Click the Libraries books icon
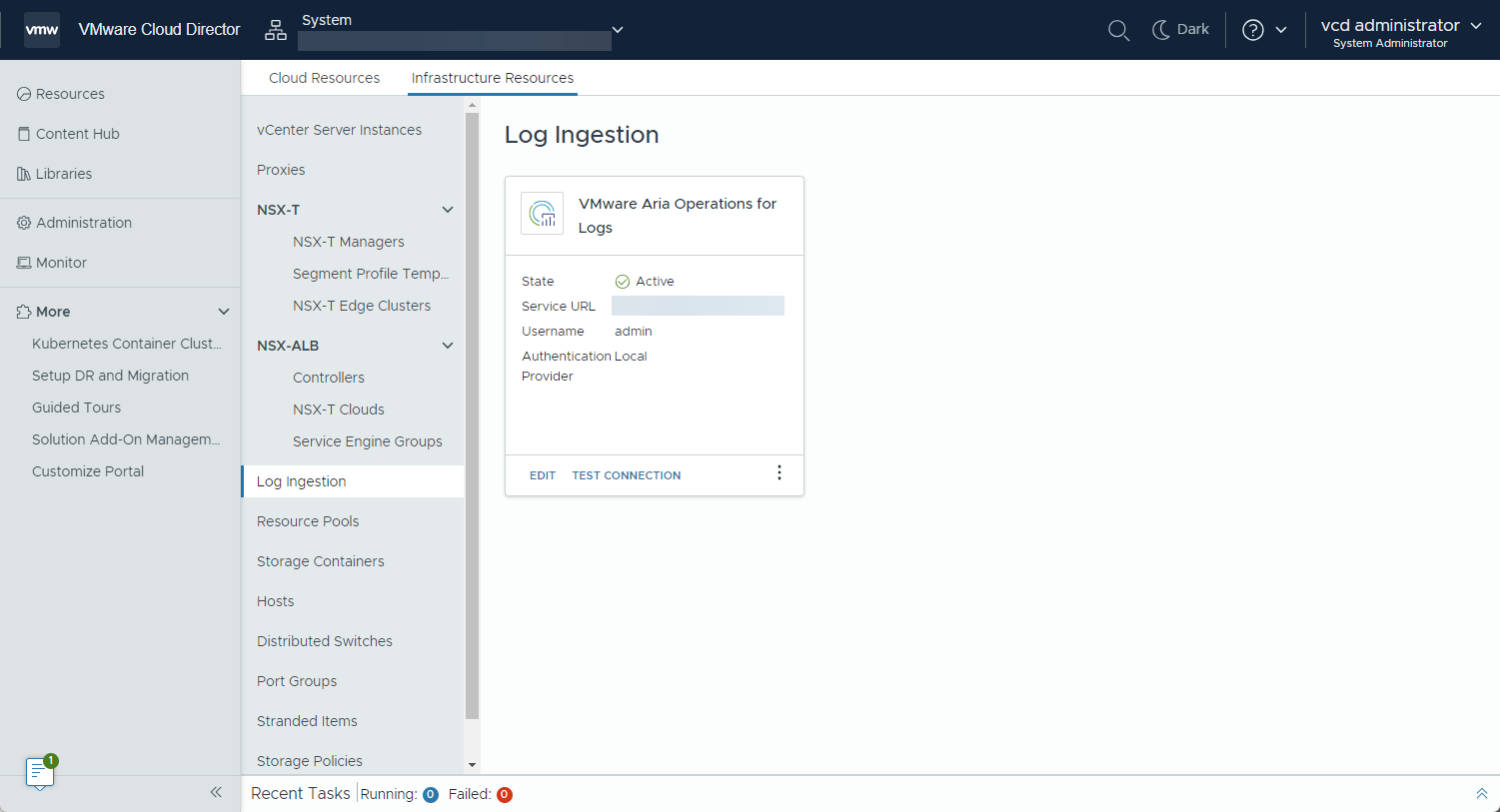The height and width of the screenshot is (812, 1500). (24, 174)
